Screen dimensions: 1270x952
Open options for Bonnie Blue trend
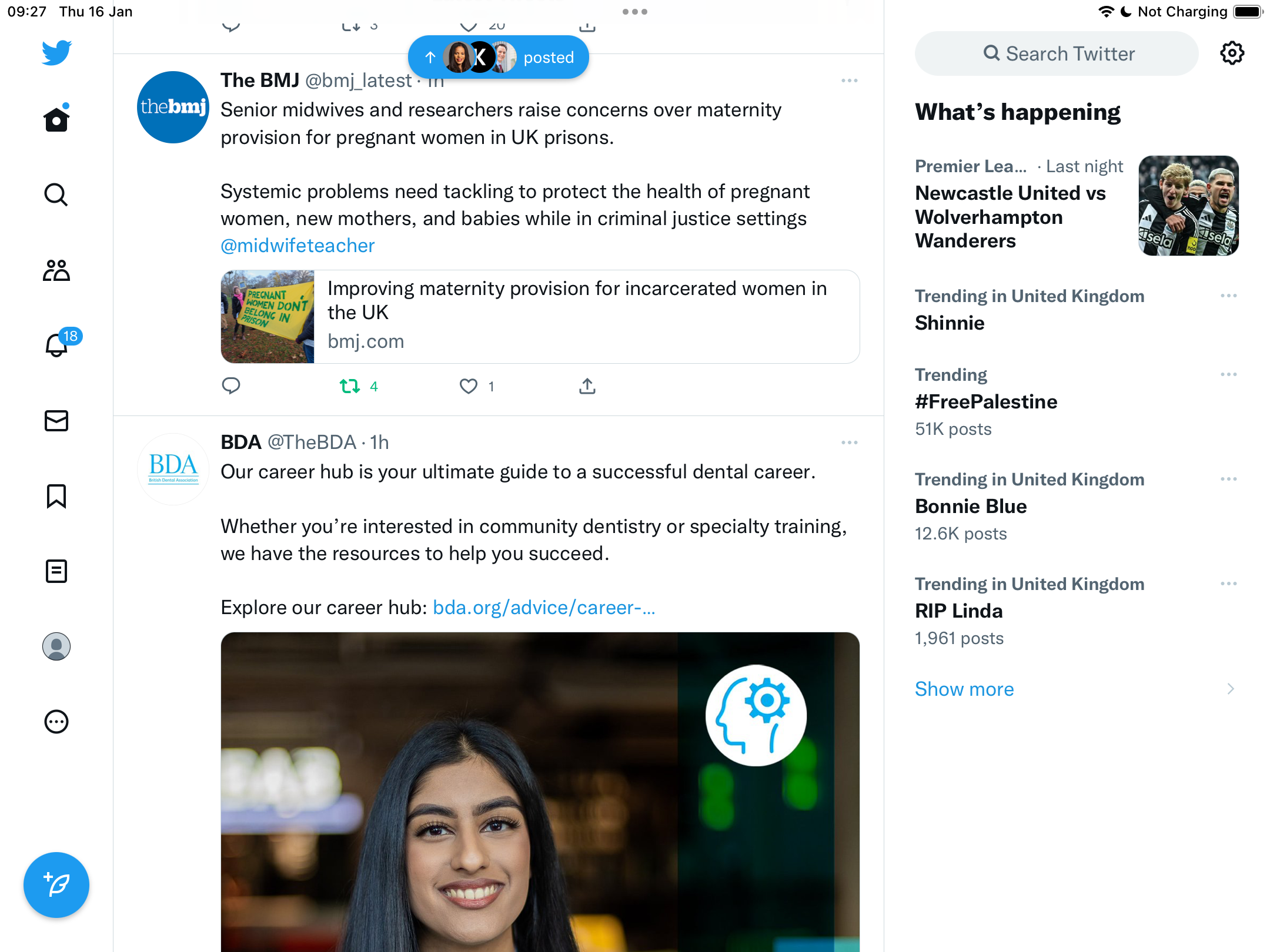coord(1229,479)
